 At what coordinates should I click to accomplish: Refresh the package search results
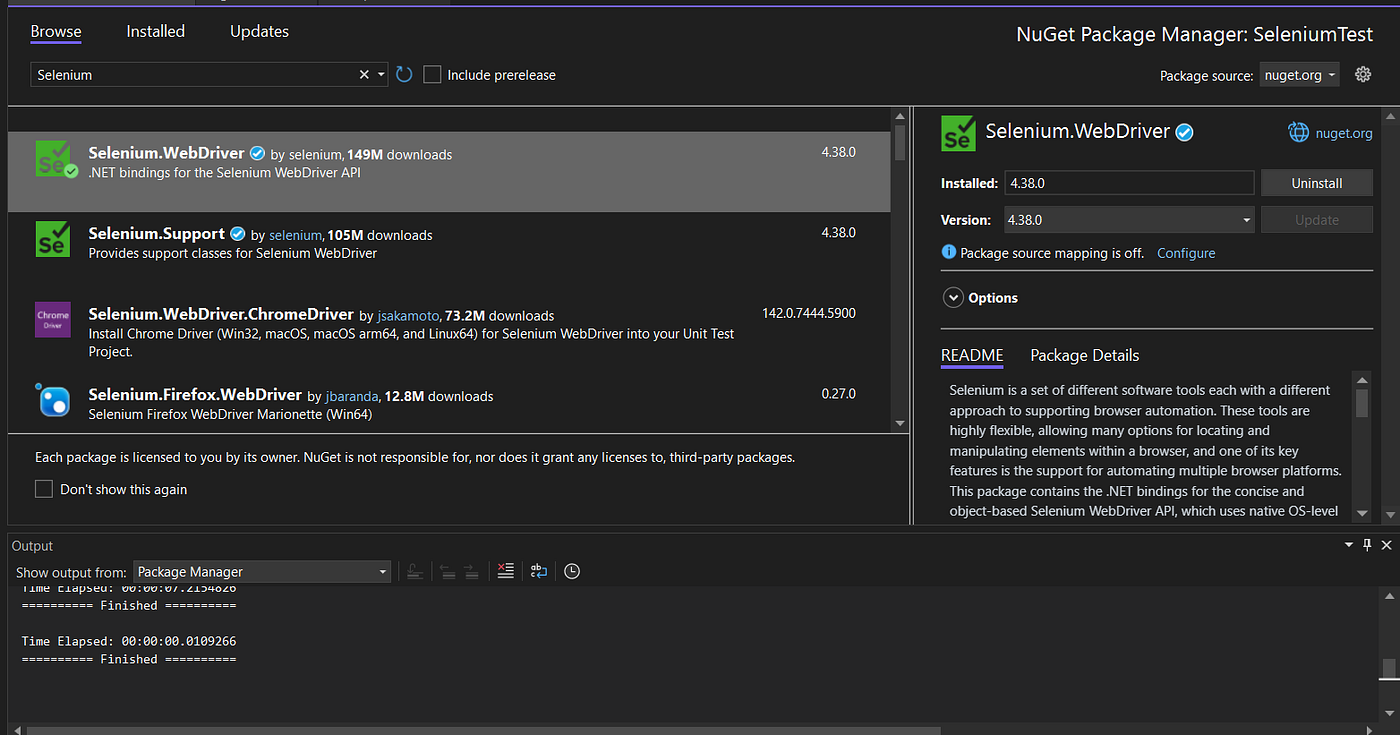tap(404, 75)
